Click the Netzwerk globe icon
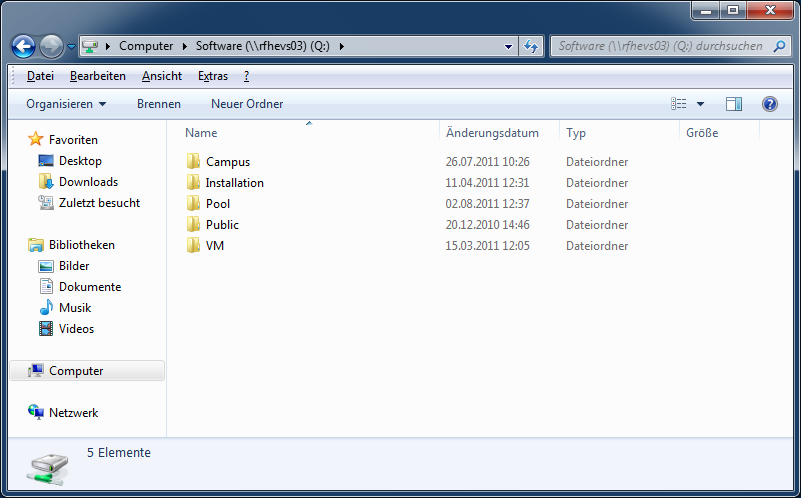The height and width of the screenshot is (498, 801). click(x=36, y=412)
